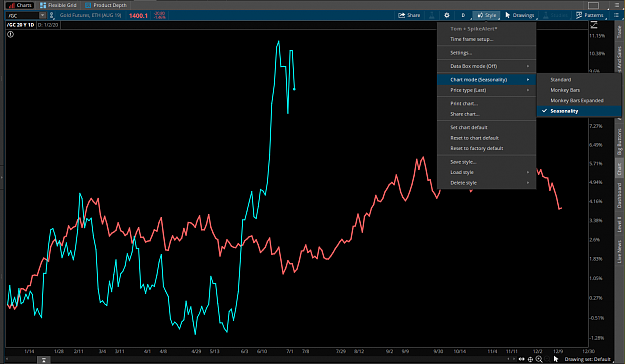Select Monkey Bars chart mode
The height and width of the screenshot is (364, 625).
578,90
